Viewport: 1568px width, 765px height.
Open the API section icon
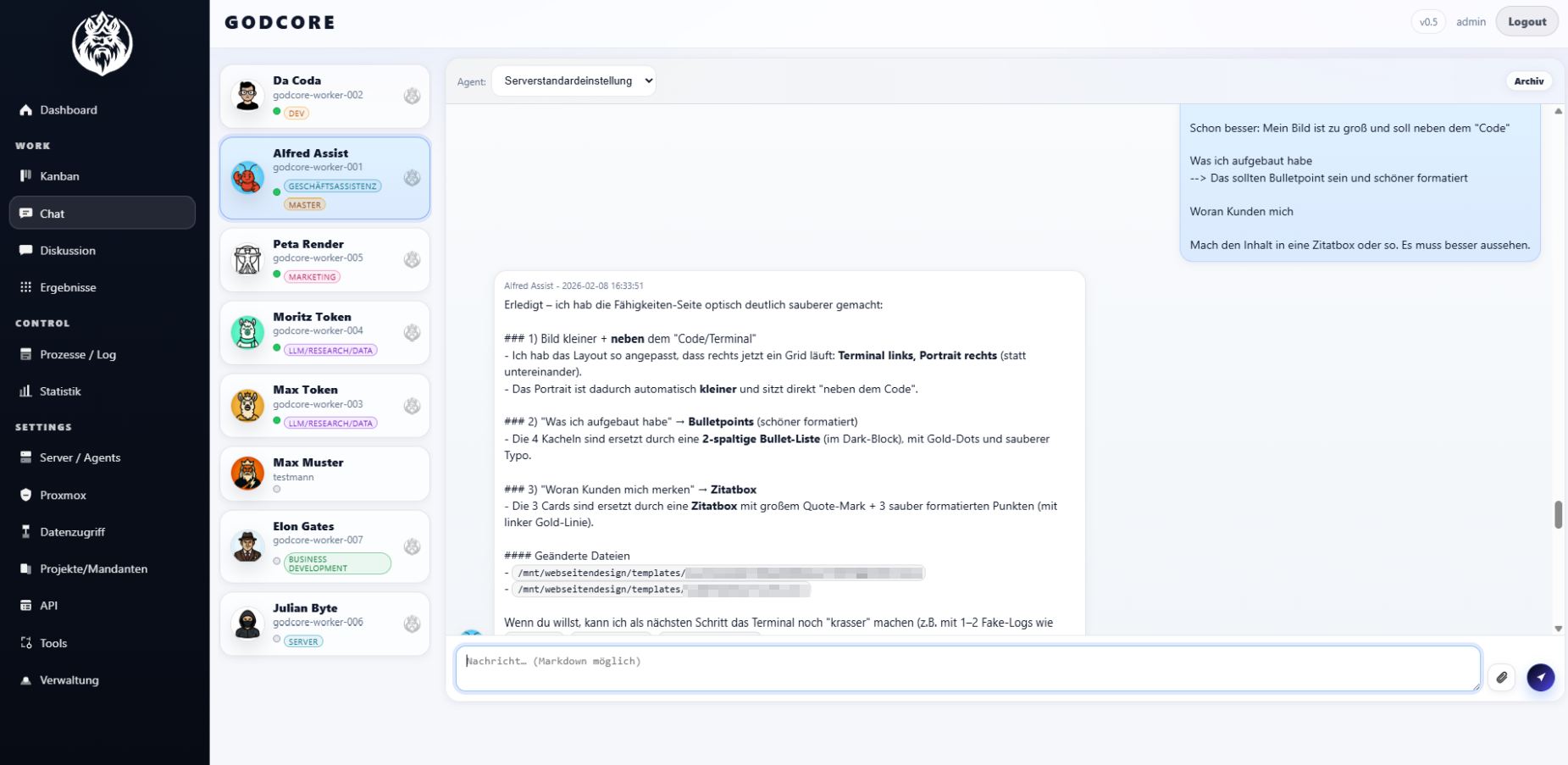click(25, 605)
